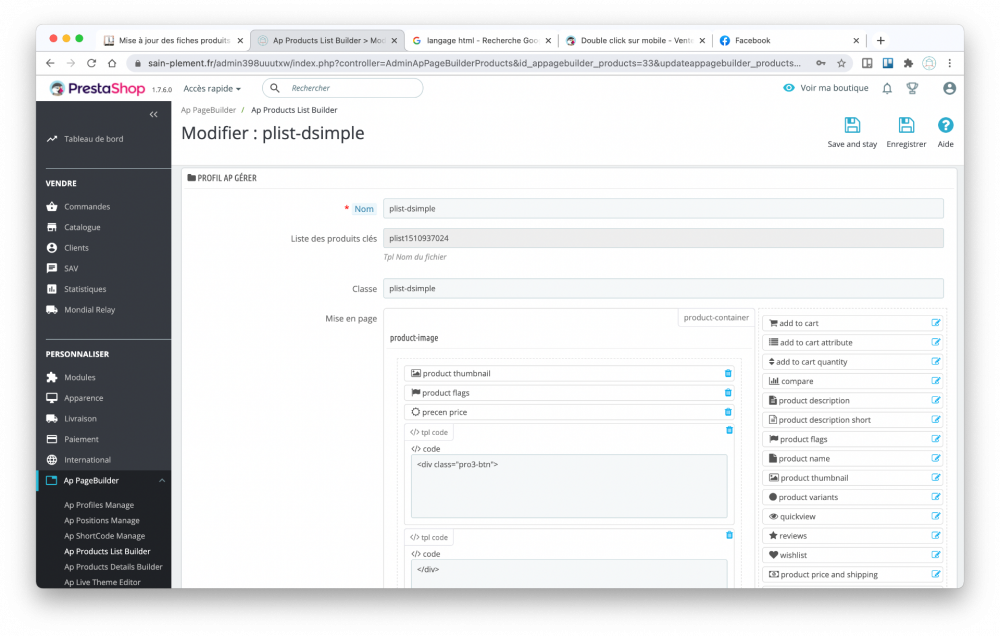This screenshot has width=1000, height=636.
Task: Open the Accès rapide dropdown
Action: [212, 89]
